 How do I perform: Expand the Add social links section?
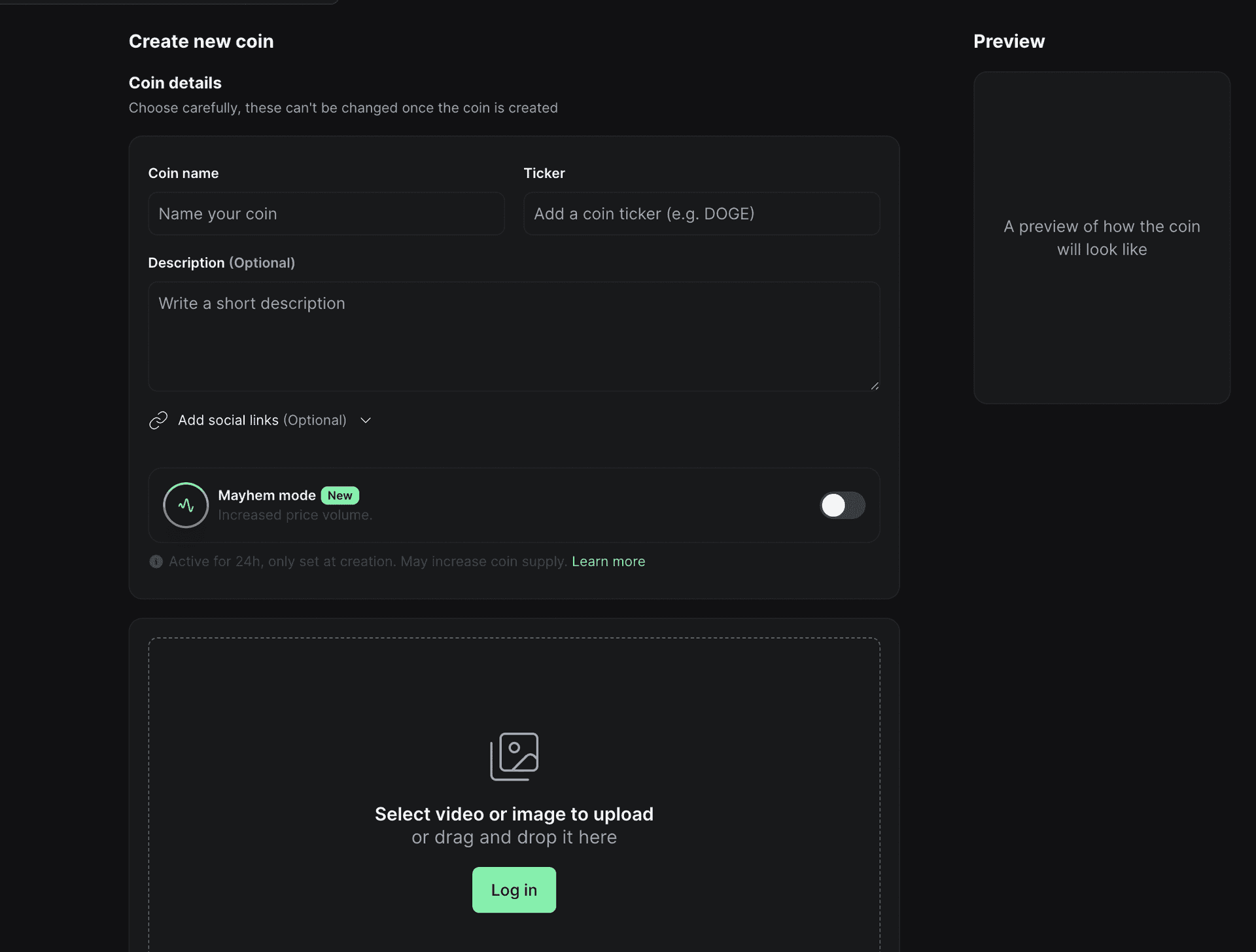pos(262,420)
